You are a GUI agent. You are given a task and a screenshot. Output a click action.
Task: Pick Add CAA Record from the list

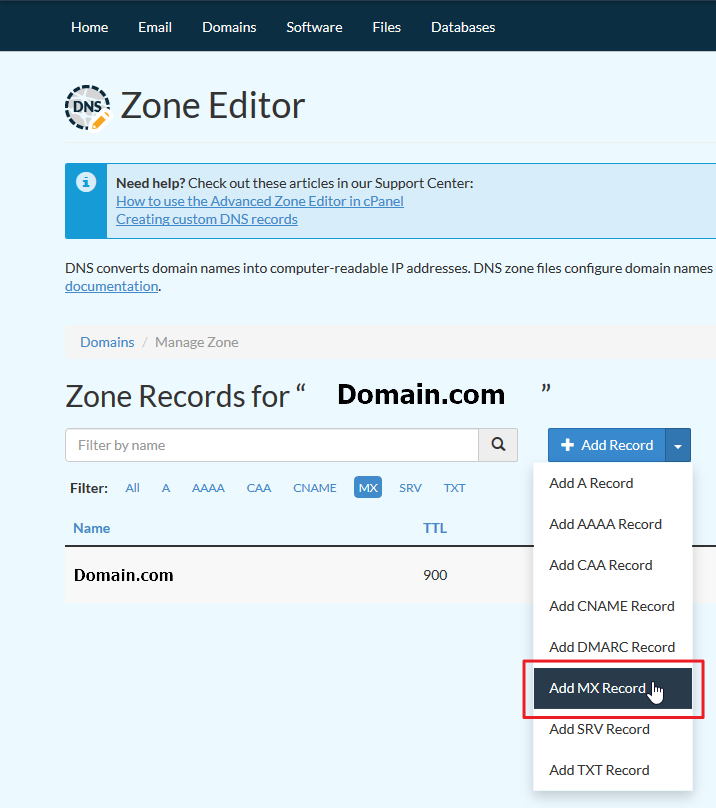(600, 565)
